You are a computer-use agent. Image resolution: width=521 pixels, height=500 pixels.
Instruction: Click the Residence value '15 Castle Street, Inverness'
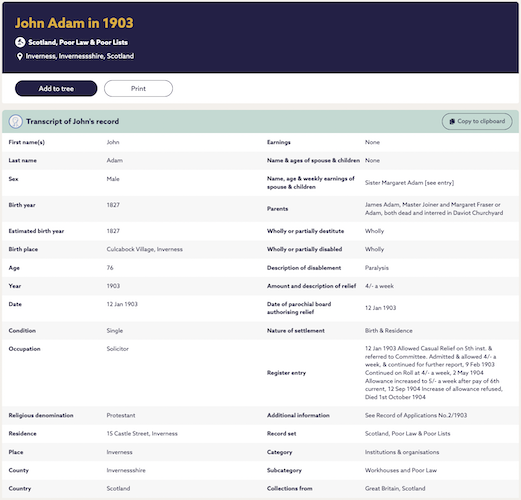[x=142, y=434]
